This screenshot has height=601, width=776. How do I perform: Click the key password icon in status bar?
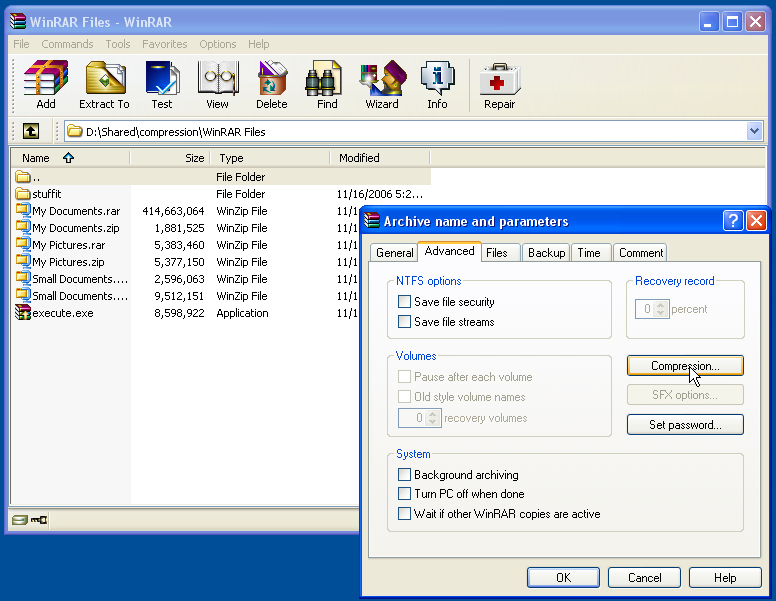tap(39, 520)
